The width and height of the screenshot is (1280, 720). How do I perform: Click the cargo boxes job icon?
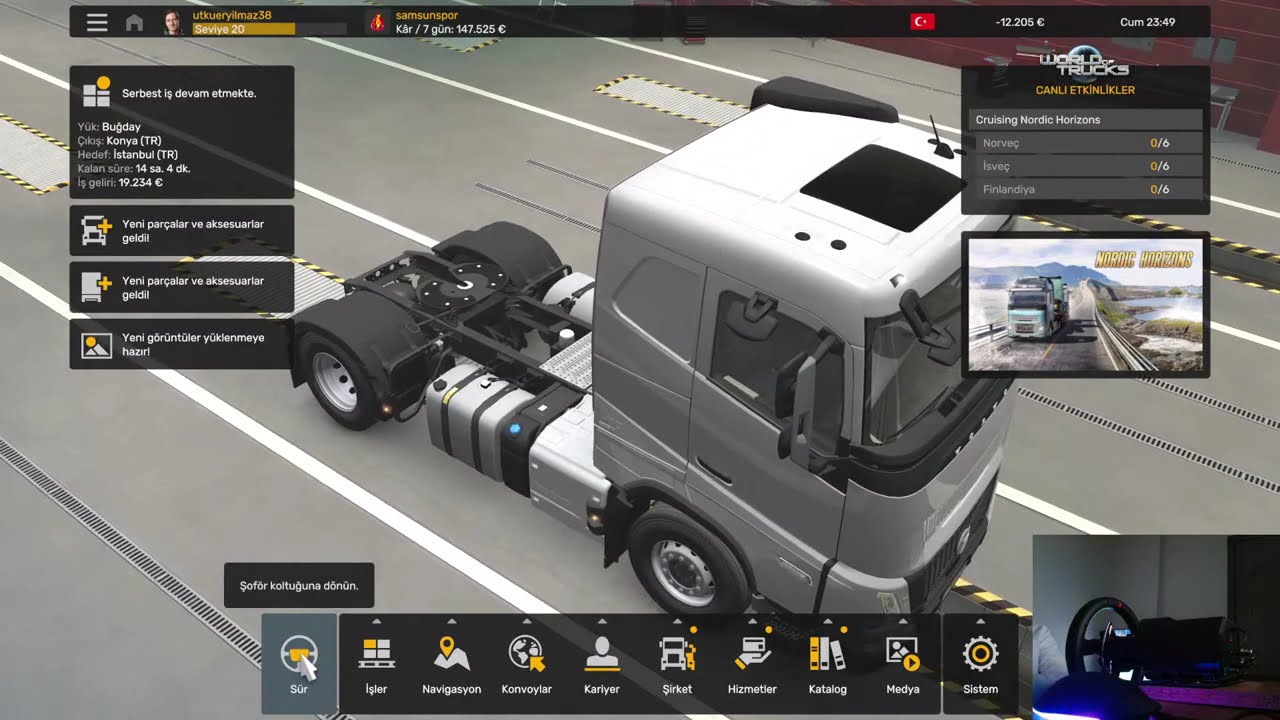(x=97, y=92)
